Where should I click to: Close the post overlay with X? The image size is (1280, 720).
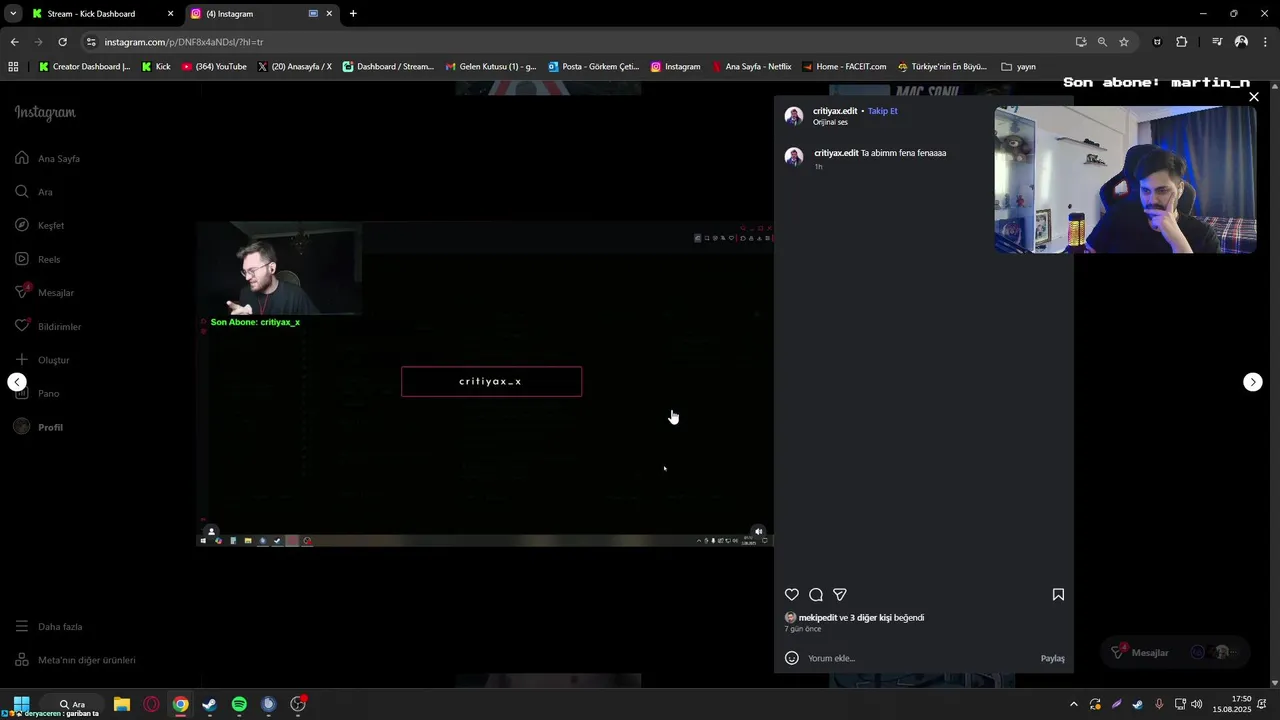pyautogui.click(x=1254, y=97)
